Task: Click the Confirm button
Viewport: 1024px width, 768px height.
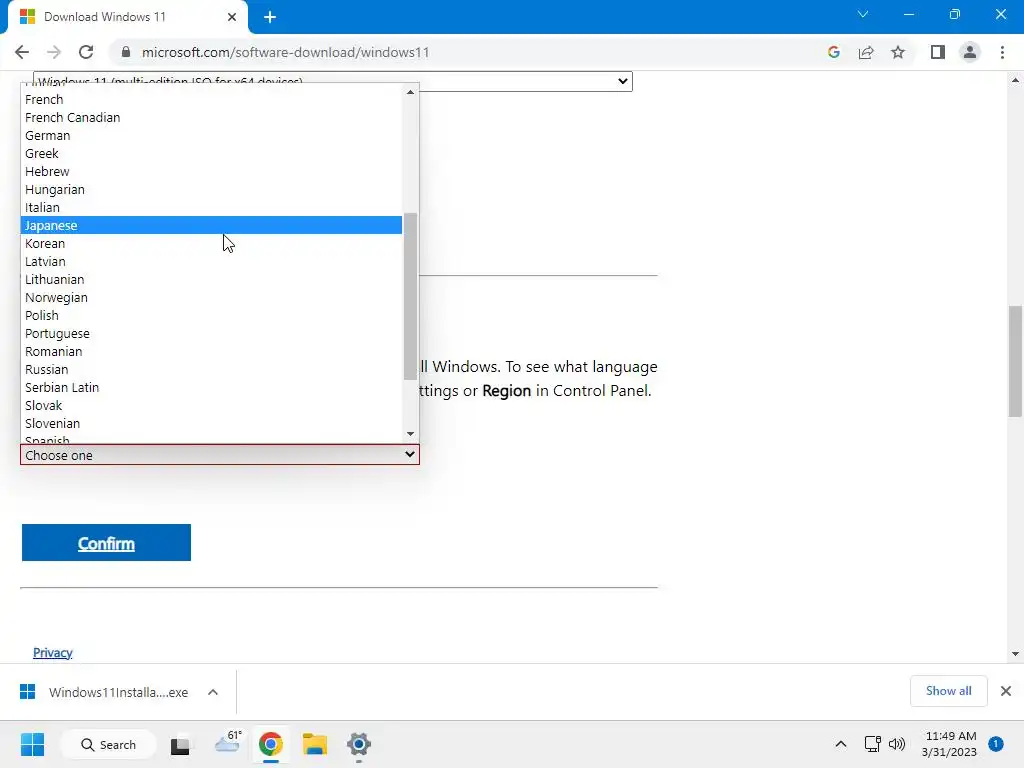Action: point(106,543)
